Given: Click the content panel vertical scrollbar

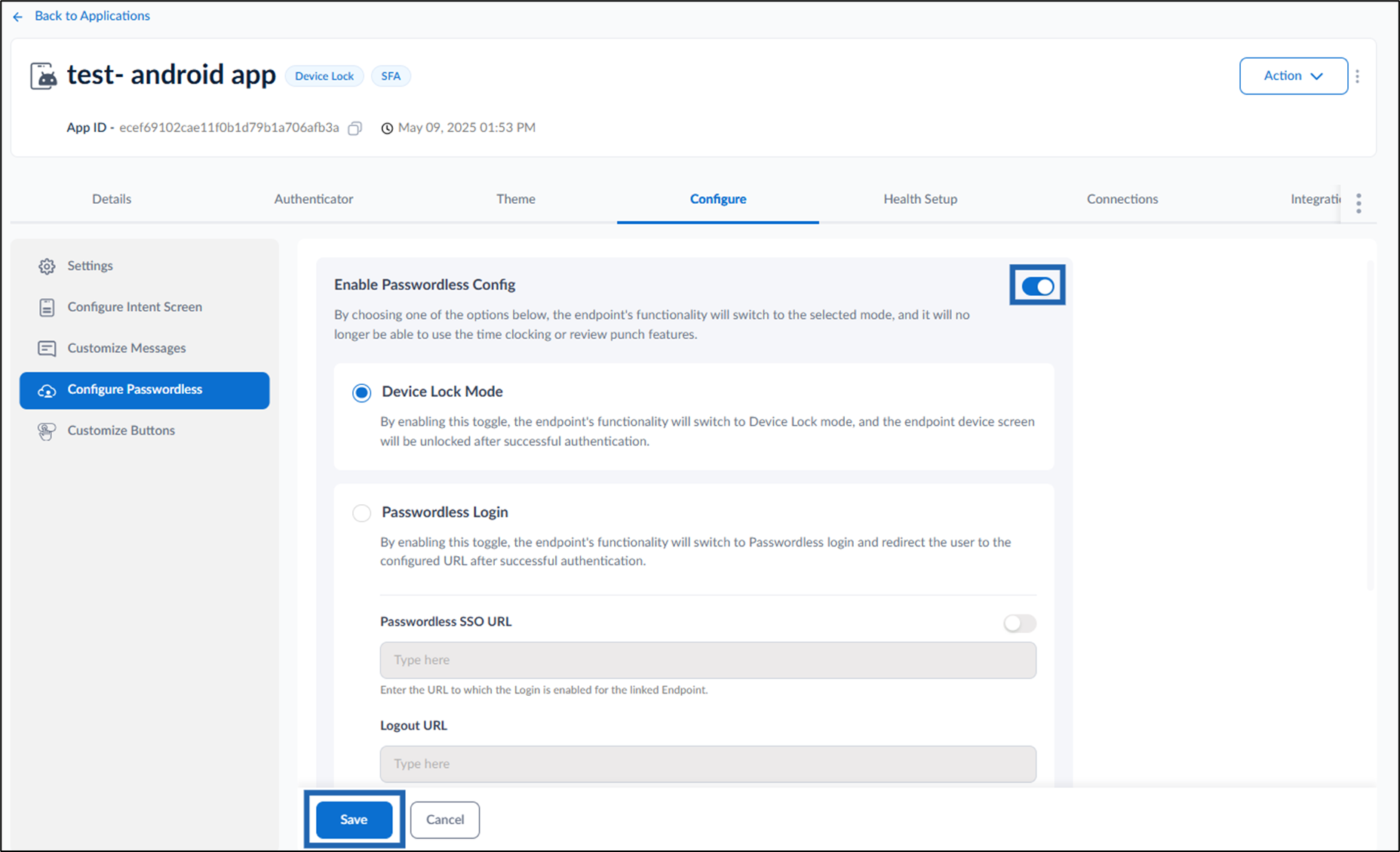Looking at the screenshot, I should [x=1371, y=426].
